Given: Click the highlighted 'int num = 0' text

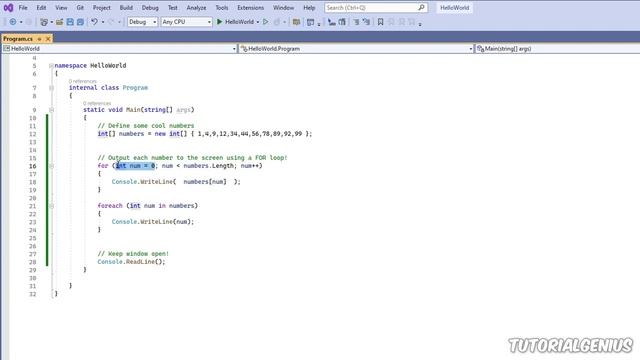Looking at the screenshot, I should [135, 166].
